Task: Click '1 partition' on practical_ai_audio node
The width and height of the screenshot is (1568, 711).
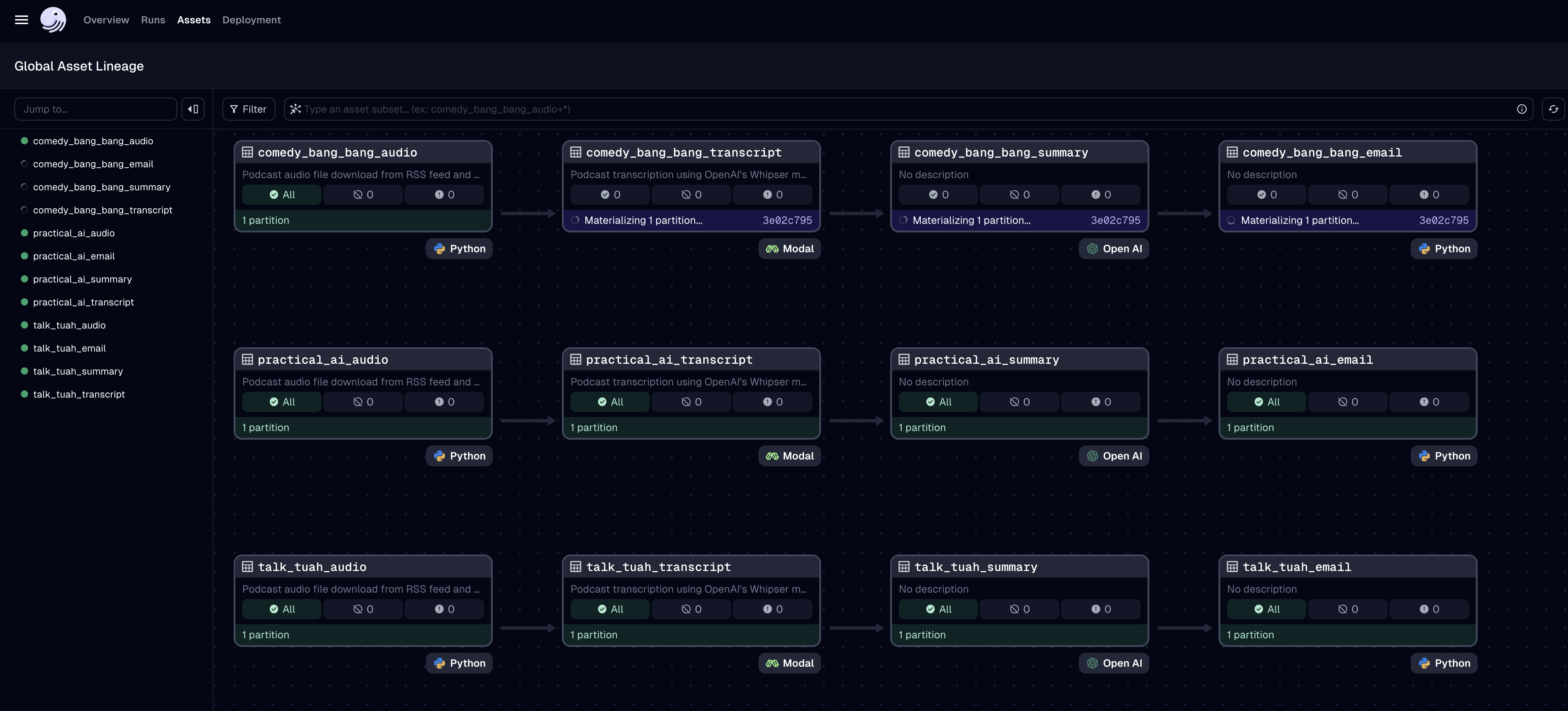Action: click(x=265, y=428)
